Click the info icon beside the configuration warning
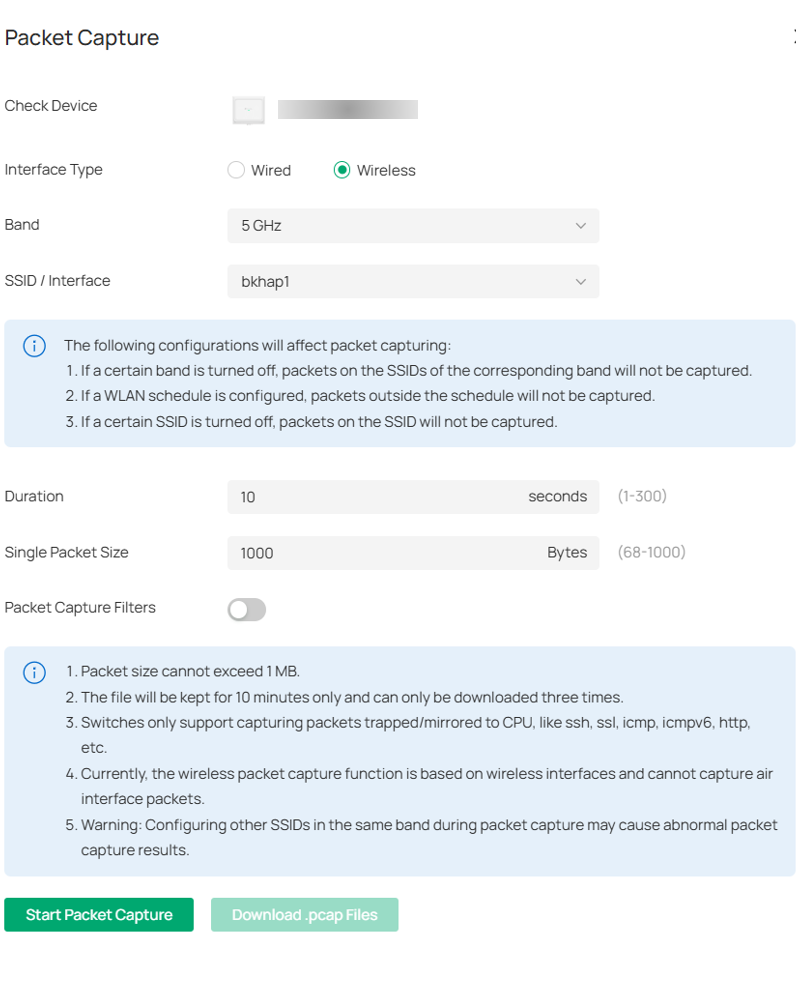 [34, 345]
